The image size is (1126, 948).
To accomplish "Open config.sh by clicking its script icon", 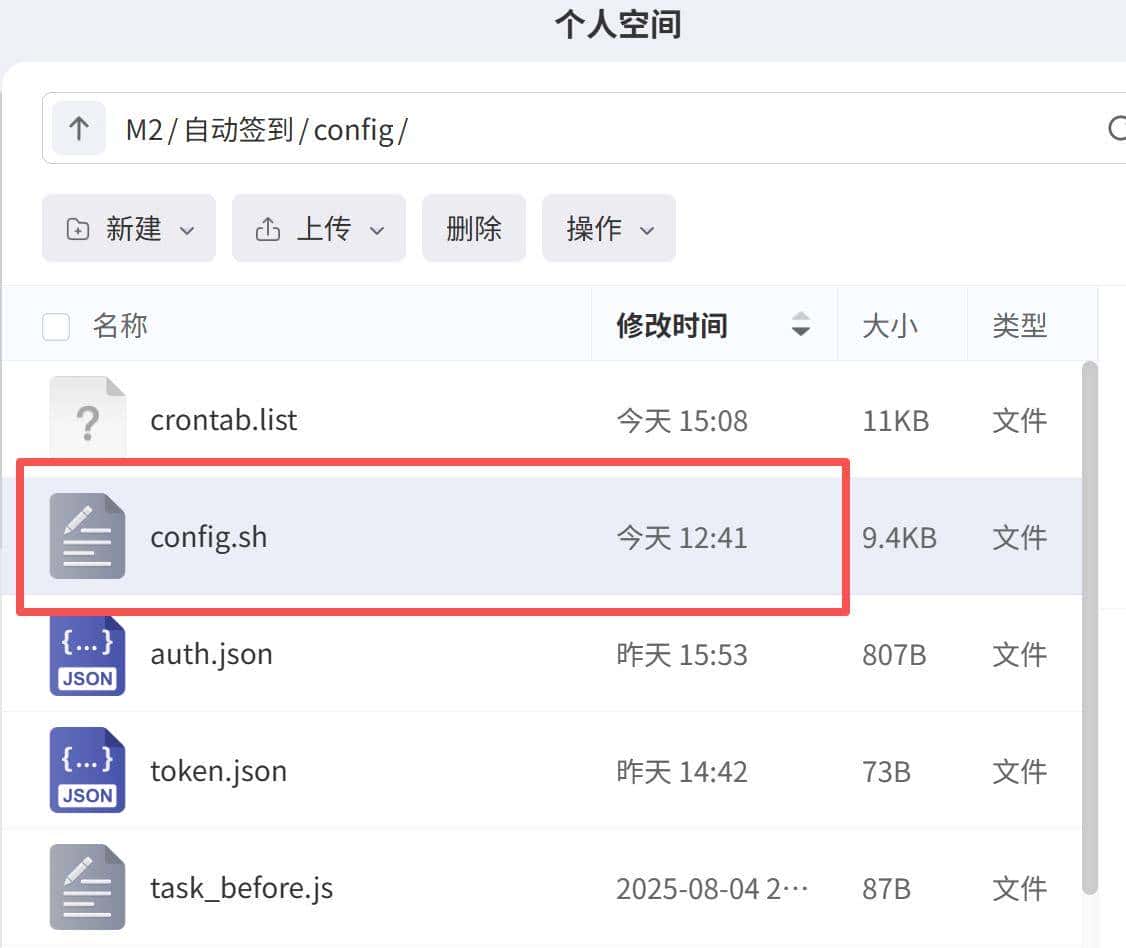I will [87, 537].
